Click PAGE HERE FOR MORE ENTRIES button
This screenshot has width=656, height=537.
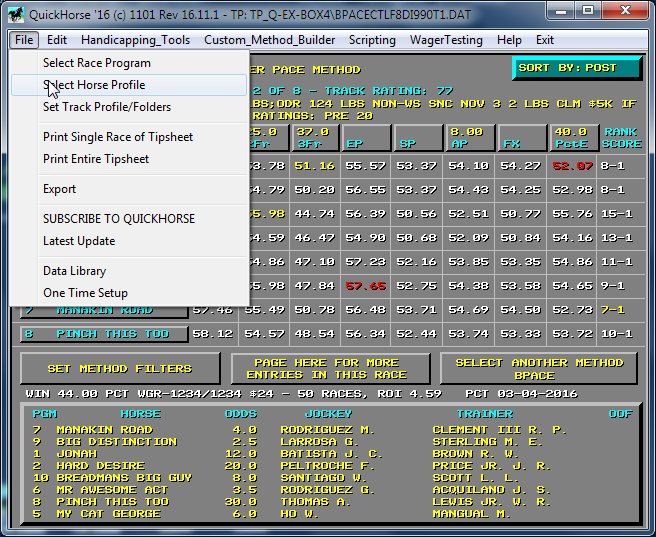[329, 368]
